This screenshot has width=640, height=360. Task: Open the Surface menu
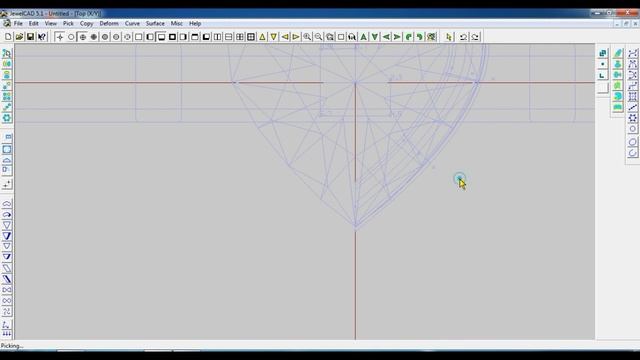(x=155, y=24)
